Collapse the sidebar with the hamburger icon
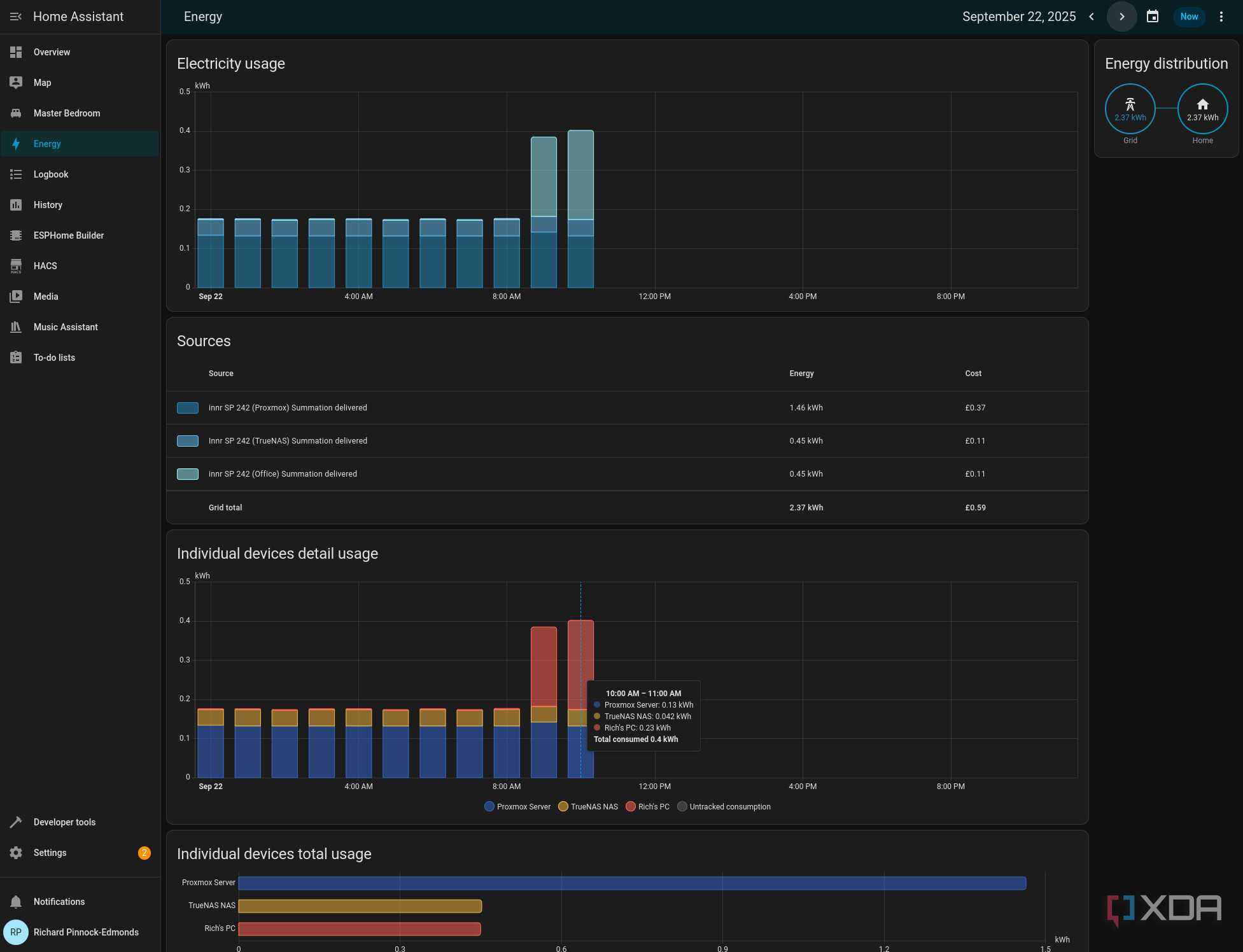 pos(16,17)
